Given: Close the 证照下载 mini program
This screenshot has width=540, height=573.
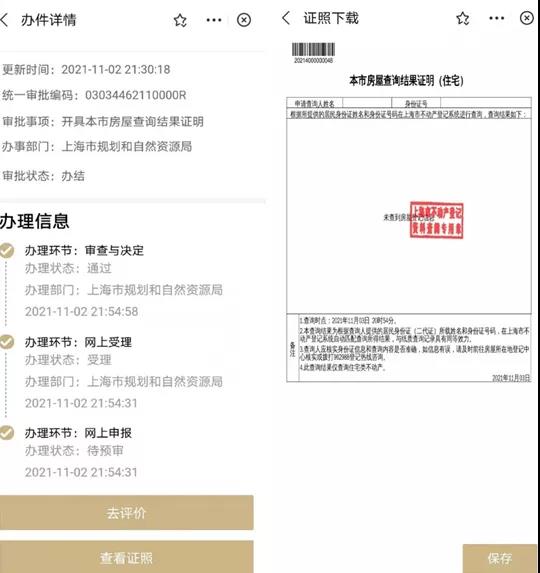Looking at the screenshot, I should coord(526,18).
